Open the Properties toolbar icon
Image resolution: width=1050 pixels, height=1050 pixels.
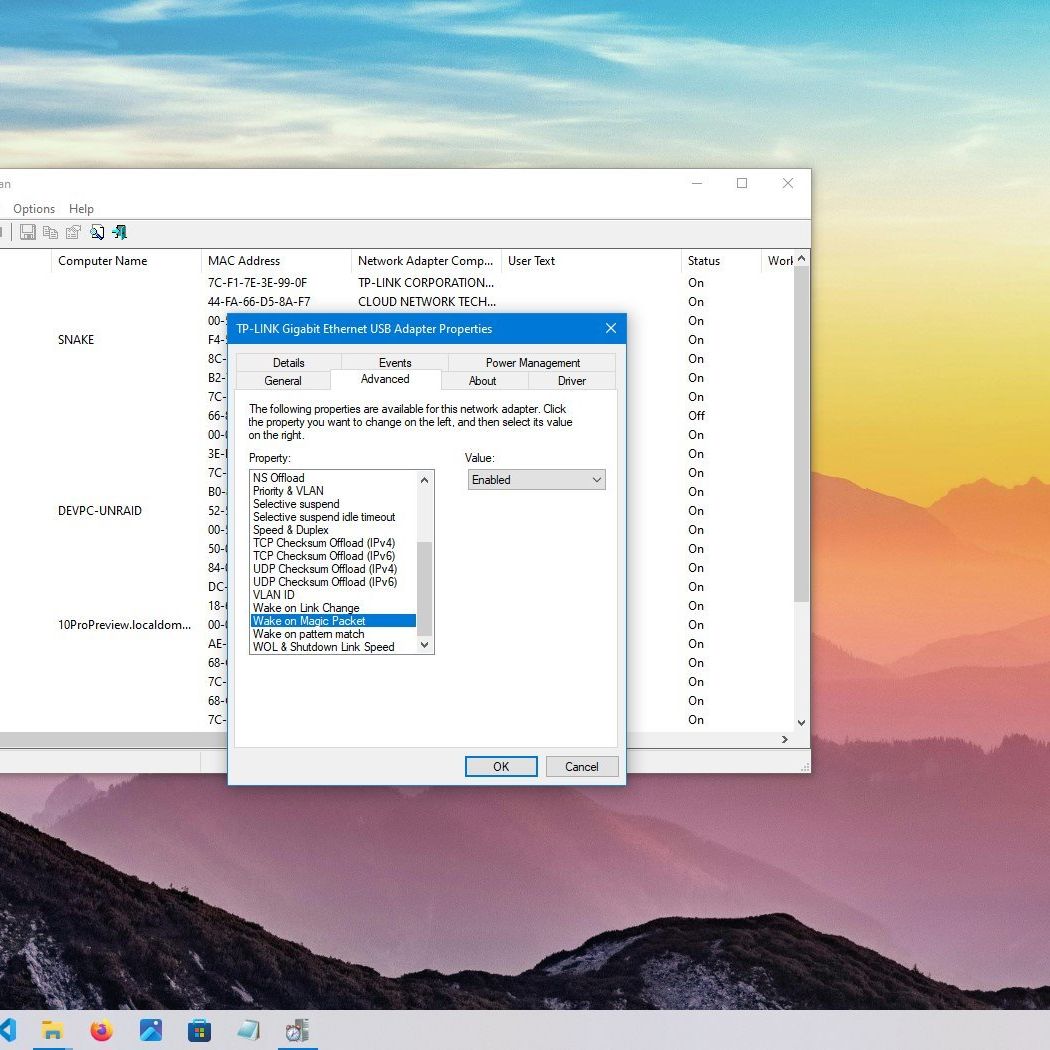coord(73,233)
